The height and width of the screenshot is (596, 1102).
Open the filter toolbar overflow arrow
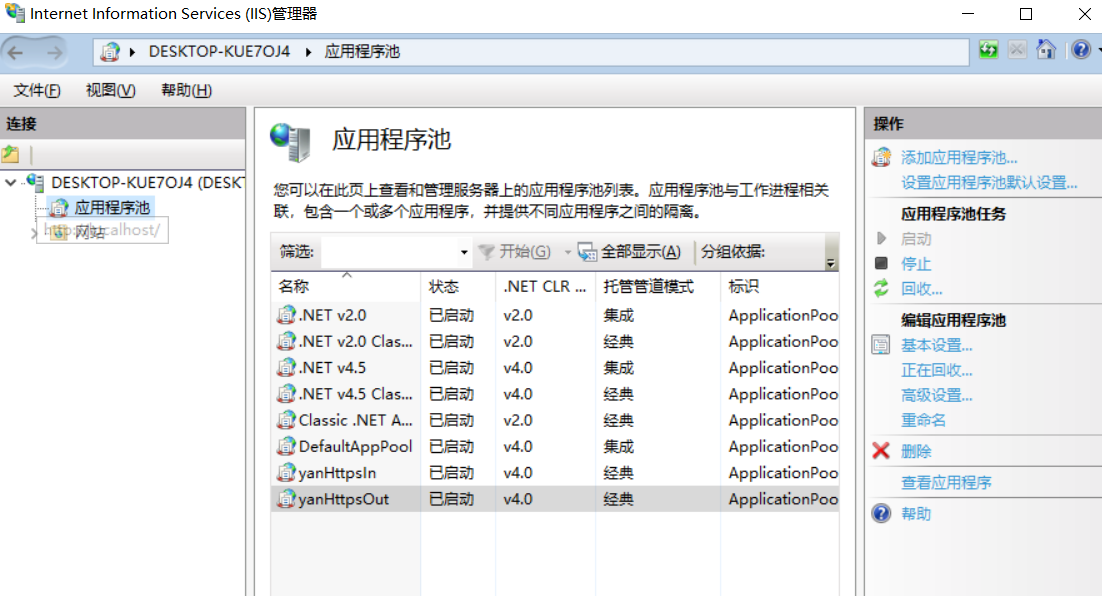(831, 264)
